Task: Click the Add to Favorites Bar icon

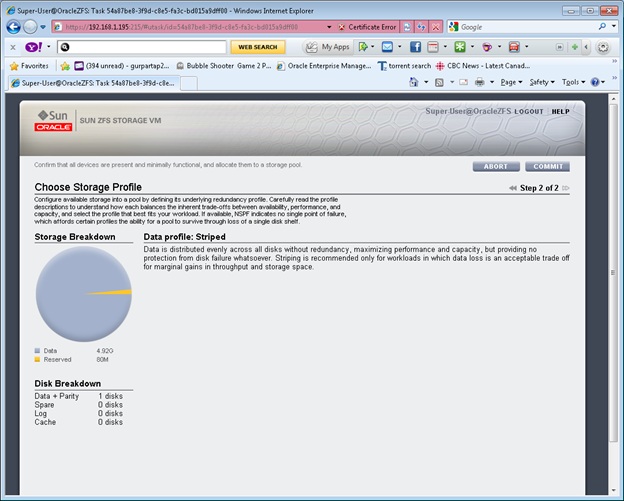Action: (65, 66)
